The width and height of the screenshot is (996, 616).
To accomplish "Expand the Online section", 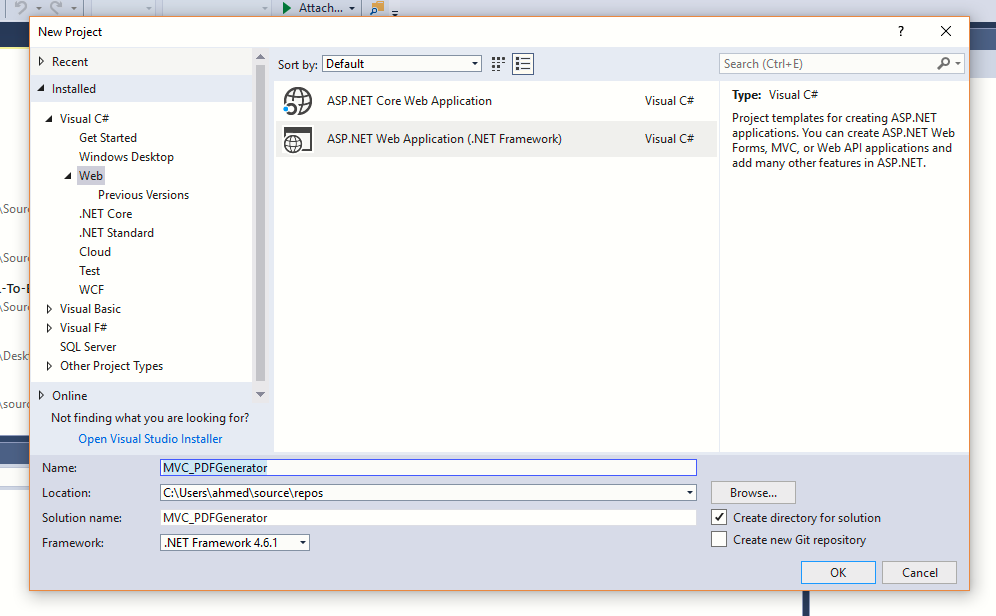I will 41,396.
